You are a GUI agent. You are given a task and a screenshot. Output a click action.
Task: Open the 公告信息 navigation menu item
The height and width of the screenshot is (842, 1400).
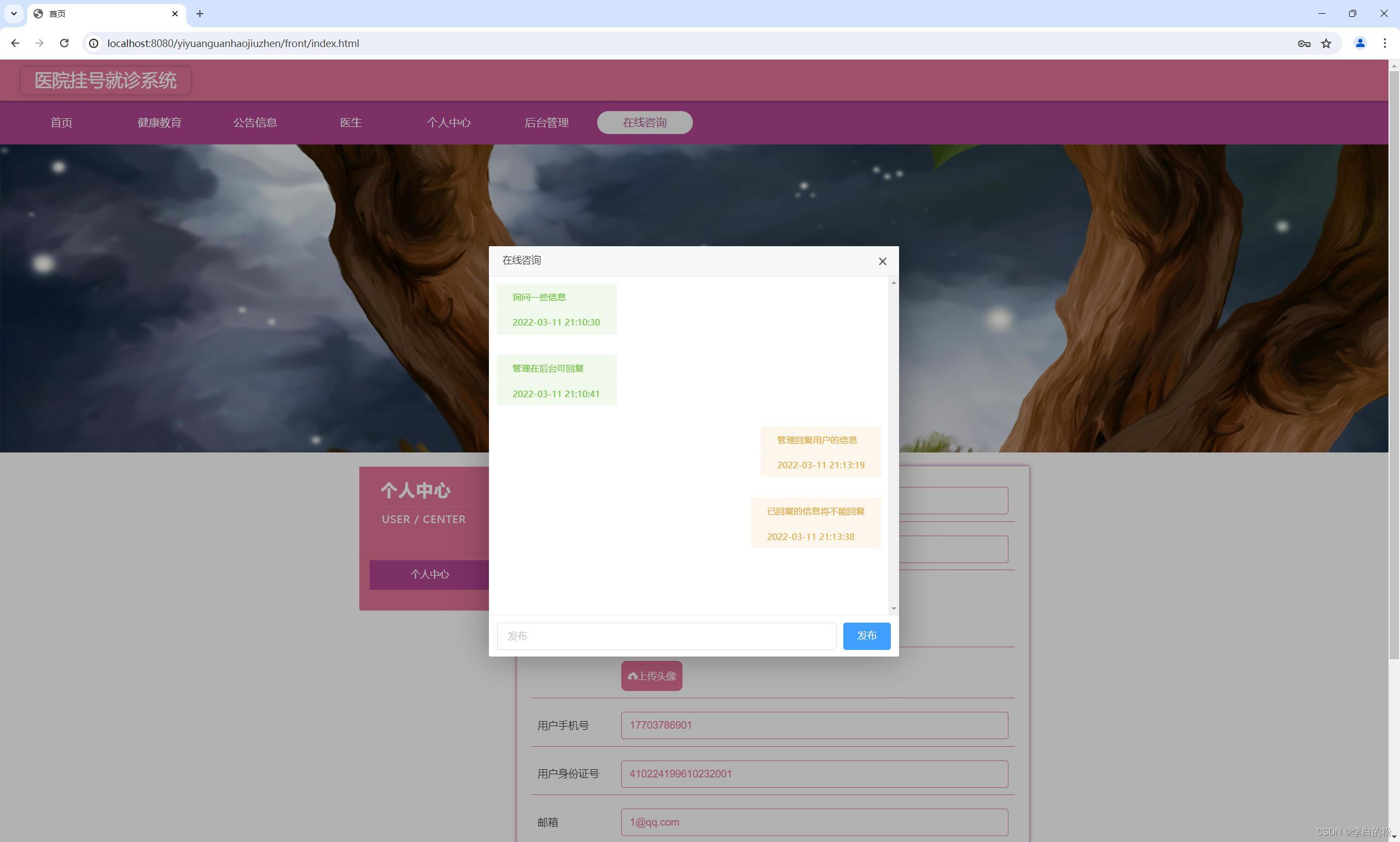pos(255,123)
